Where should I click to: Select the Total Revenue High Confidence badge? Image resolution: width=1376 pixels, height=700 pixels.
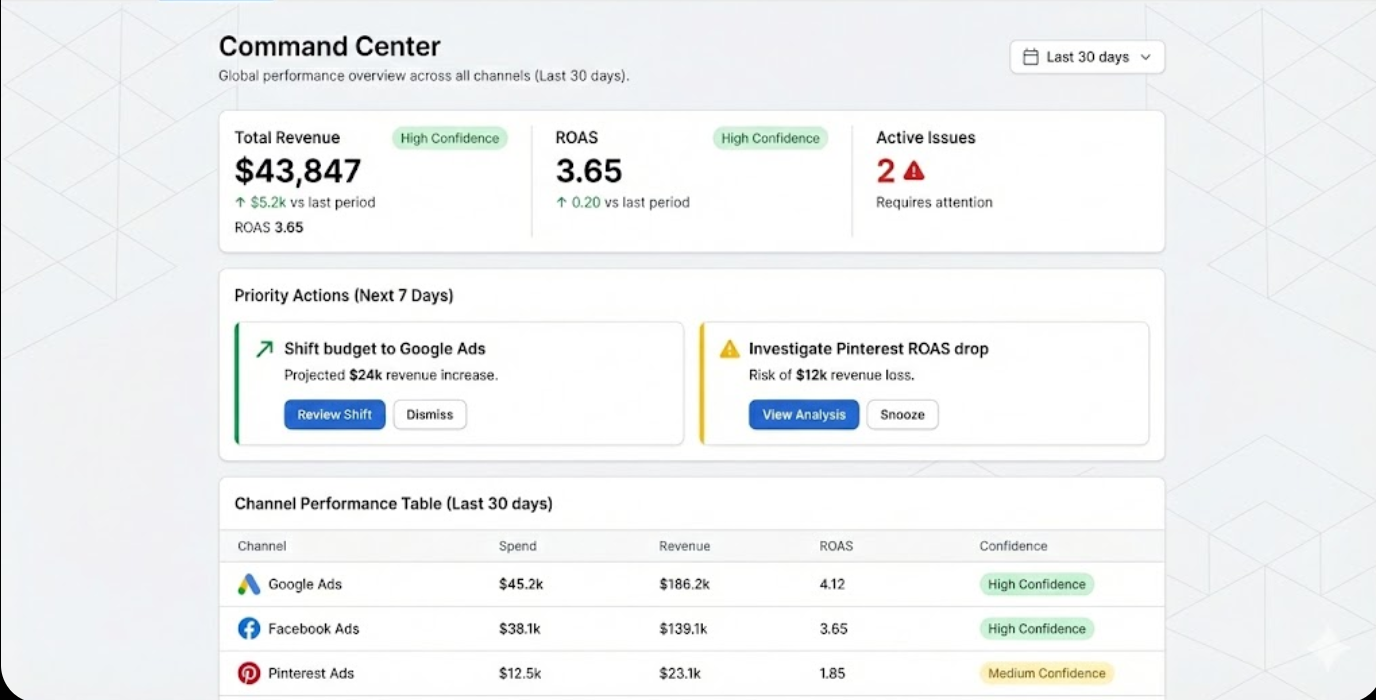(x=450, y=139)
